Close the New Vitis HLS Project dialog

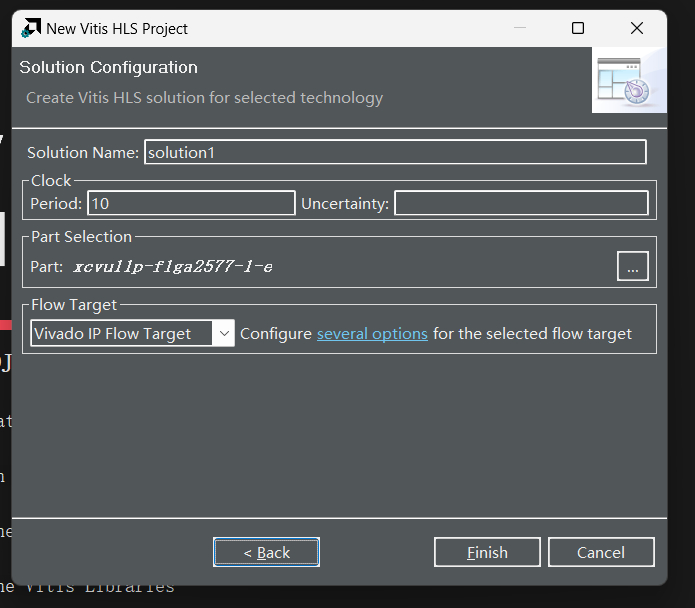pyautogui.click(x=636, y=28)
